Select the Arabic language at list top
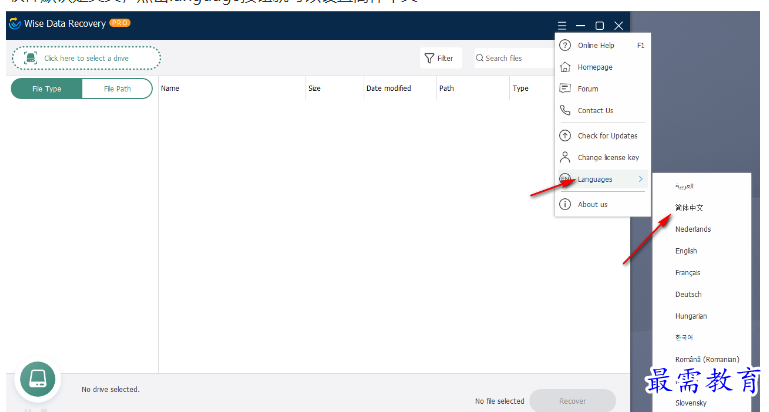 [684, 186]
